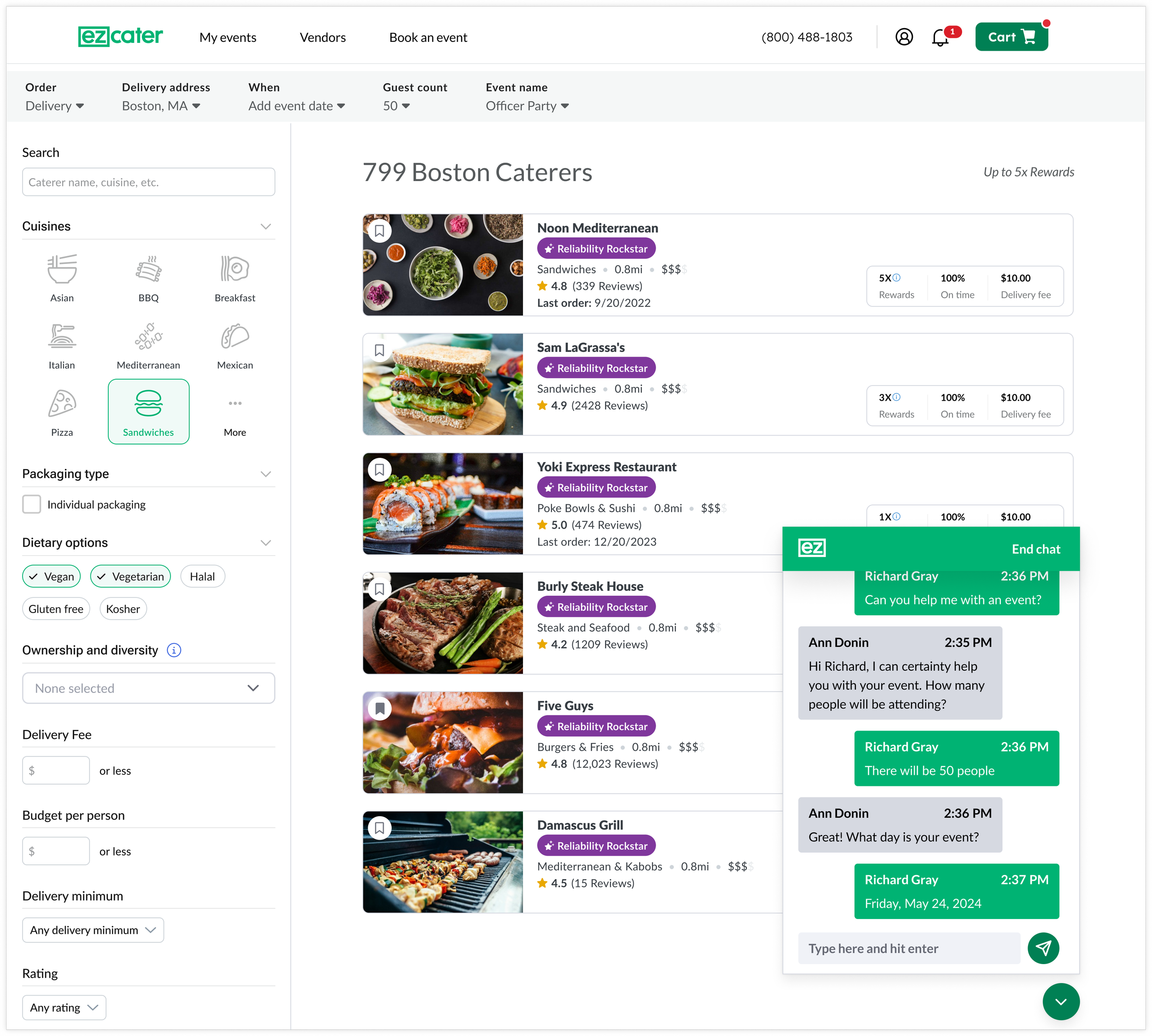Click the user account profile icon
The width and height of the screenshot is (1152, 1036).
pos(904,38)
